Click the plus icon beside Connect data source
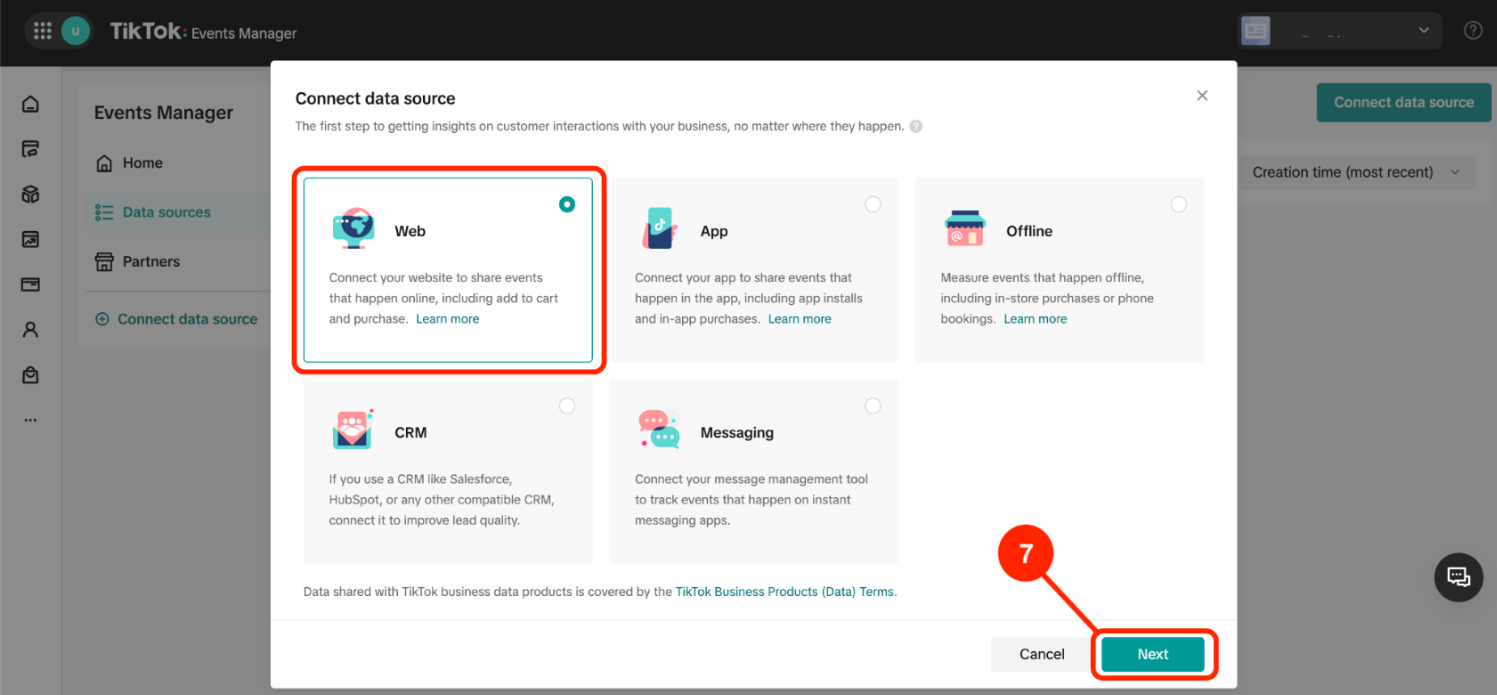Screen dimensions: 1497x695 pyautogui.click(x=102, y=319)
